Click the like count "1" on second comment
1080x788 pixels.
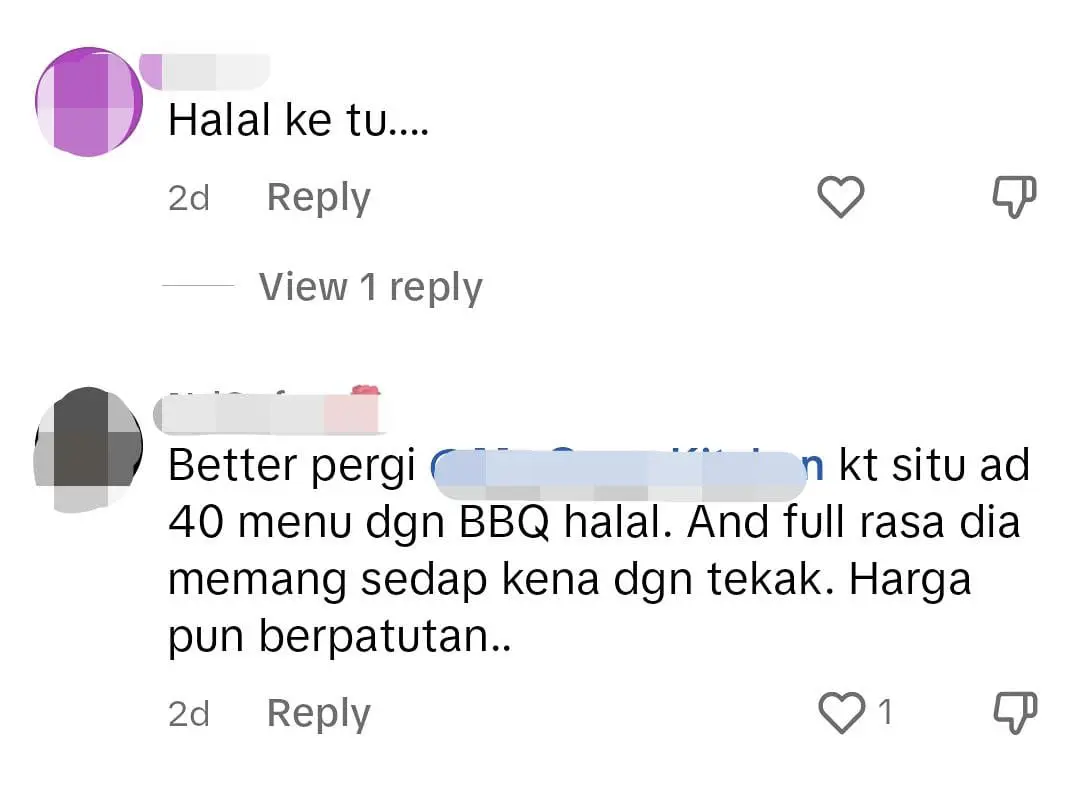click(886, 712)
